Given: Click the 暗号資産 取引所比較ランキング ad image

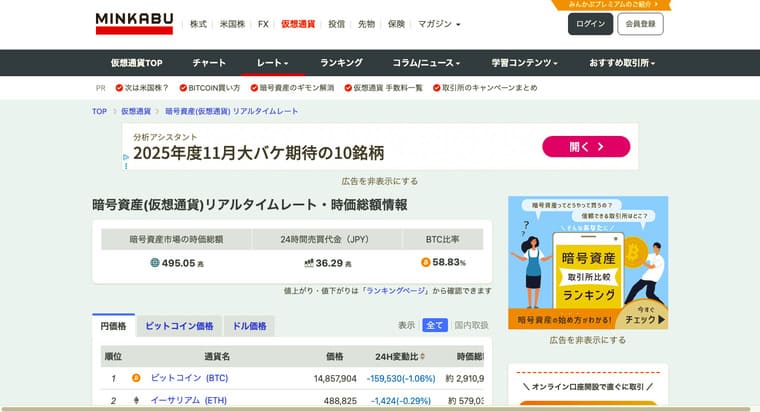Looking at the screenshot, I should pos(588,263).
